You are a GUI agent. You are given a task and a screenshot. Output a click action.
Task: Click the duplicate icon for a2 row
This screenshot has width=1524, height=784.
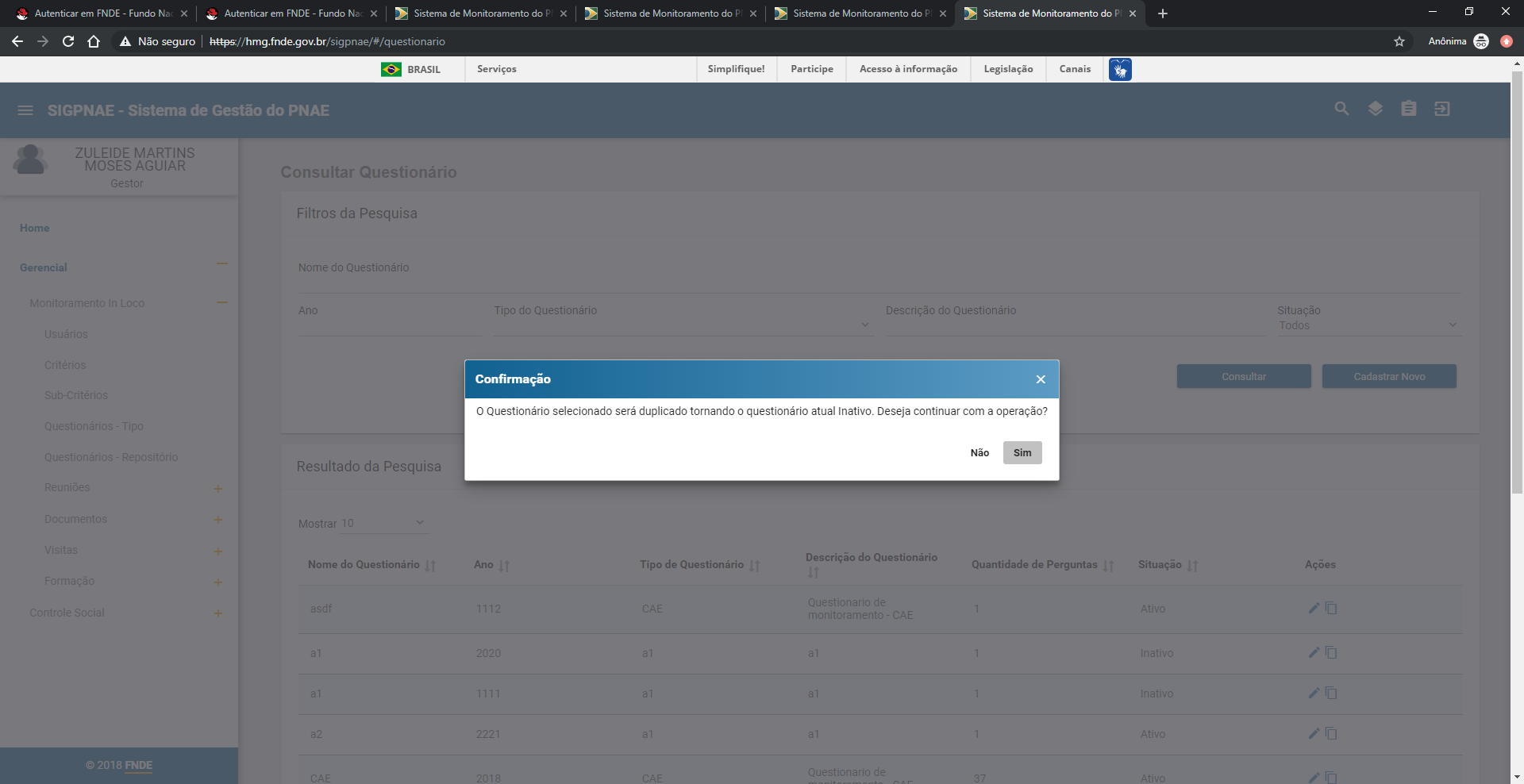(1331, 733)
